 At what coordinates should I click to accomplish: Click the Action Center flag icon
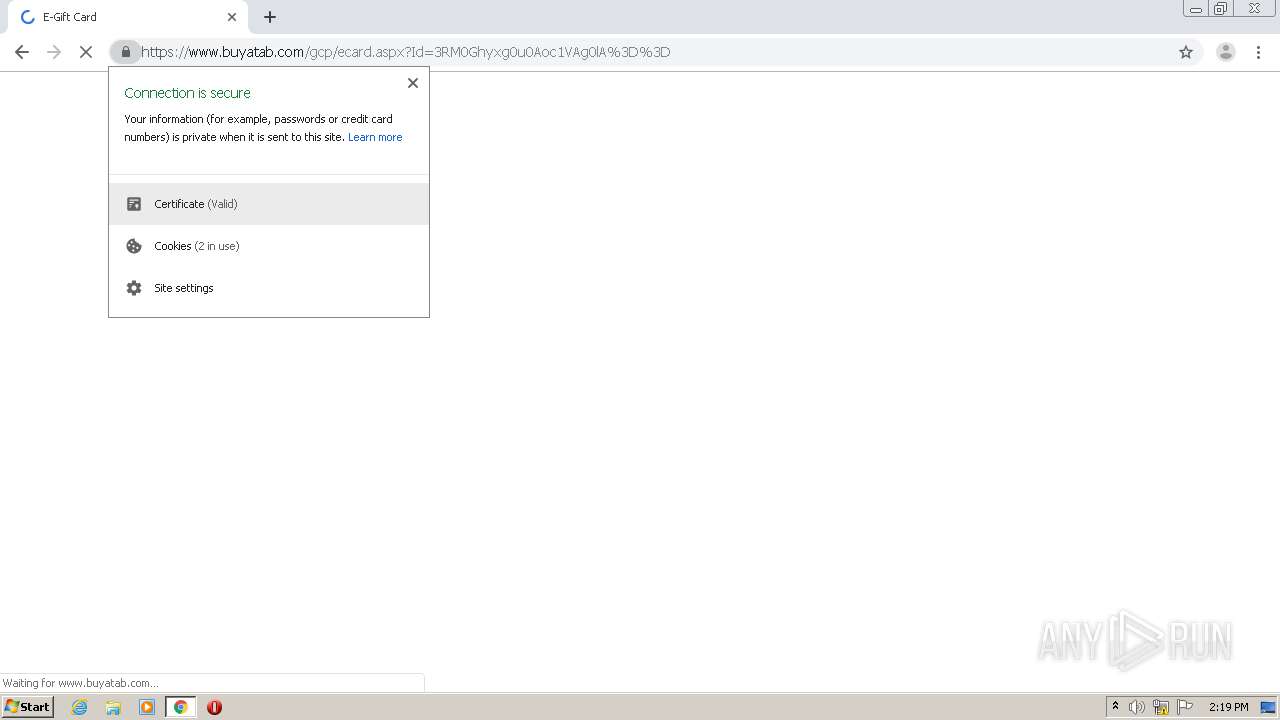pos(1185,707)
